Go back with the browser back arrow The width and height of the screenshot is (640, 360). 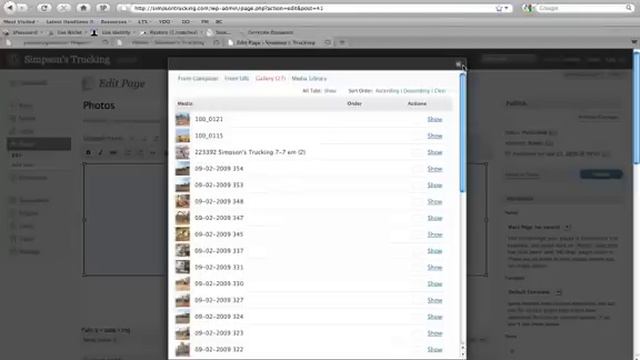tap(11, 8)
